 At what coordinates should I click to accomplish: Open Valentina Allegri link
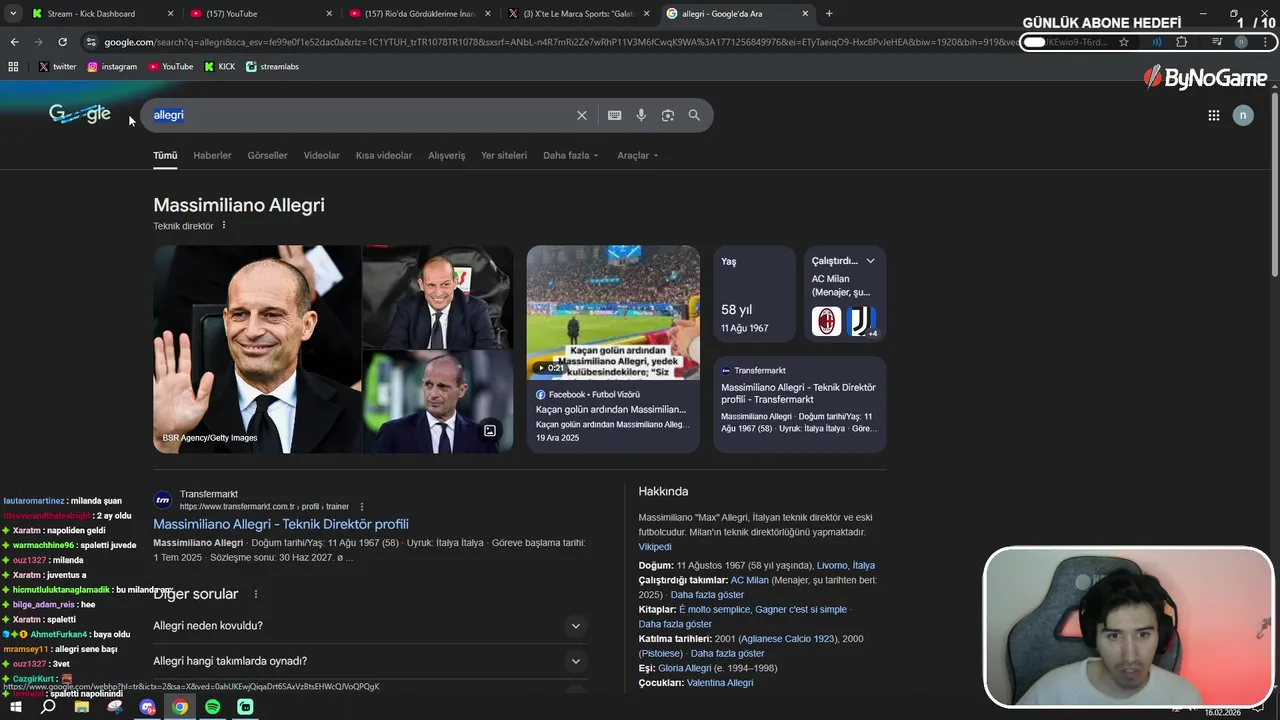[x=720, y=683]
